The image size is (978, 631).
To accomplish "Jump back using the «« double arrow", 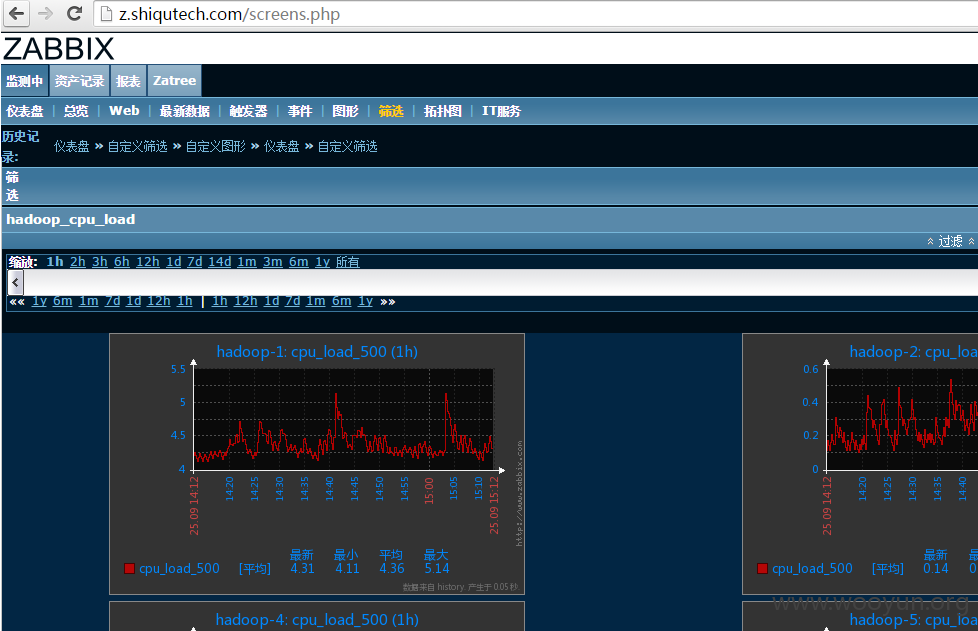I will tap(17, 302).
